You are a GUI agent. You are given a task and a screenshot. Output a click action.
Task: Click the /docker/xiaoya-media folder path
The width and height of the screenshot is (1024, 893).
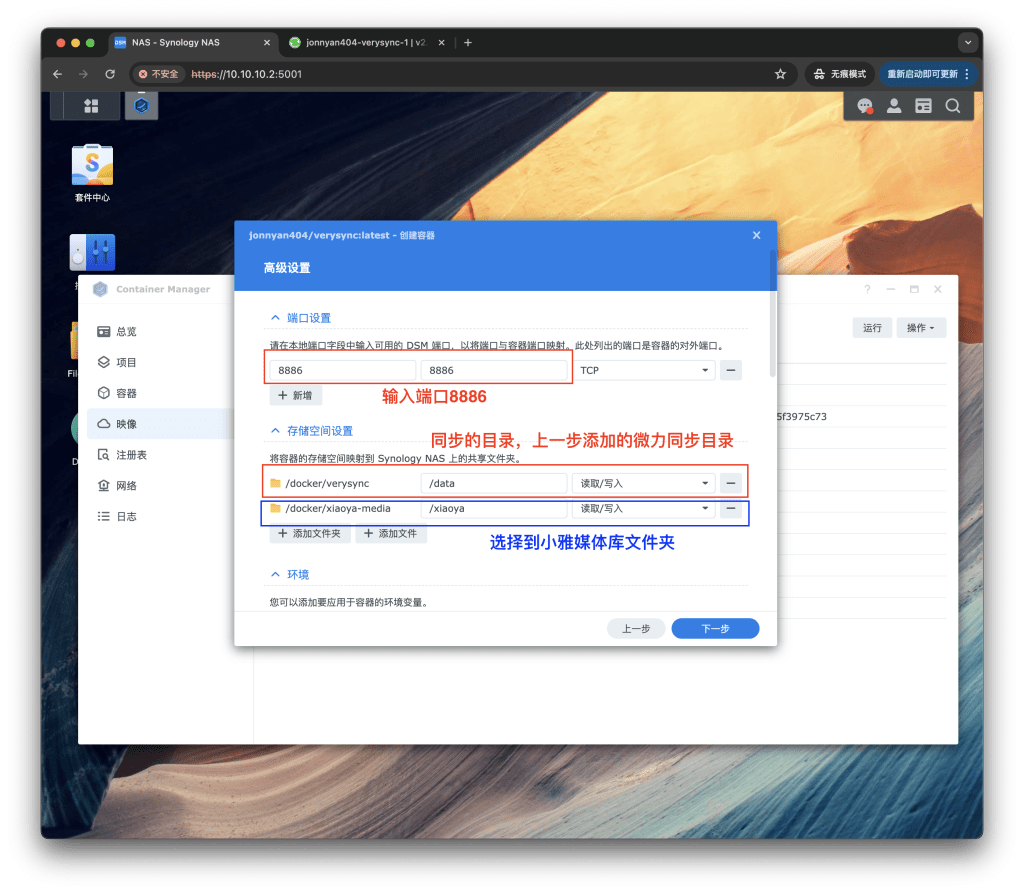click(x=338, y=508)
